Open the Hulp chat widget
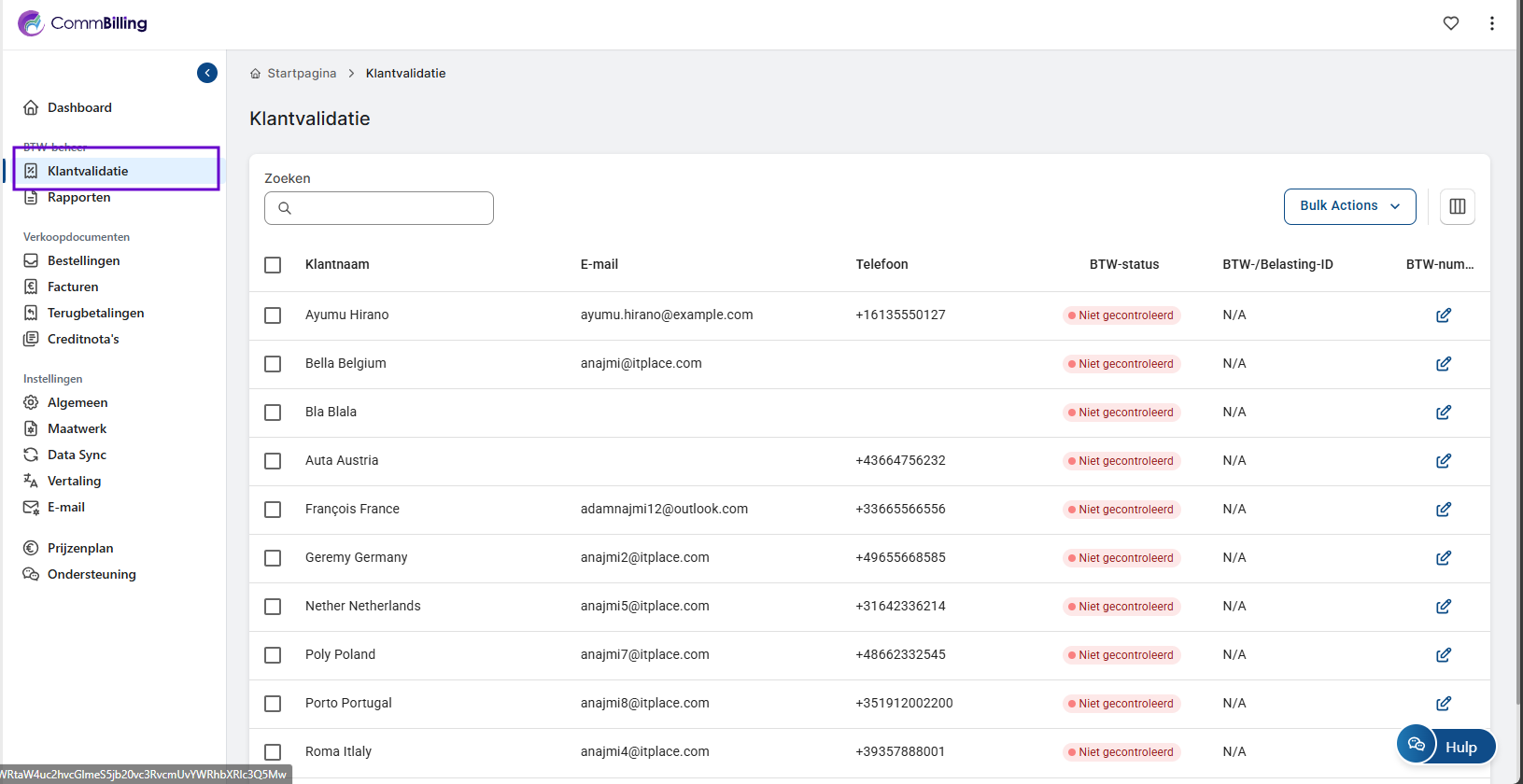Viewport: 1523px width, 784px height. pos(1445,746)
